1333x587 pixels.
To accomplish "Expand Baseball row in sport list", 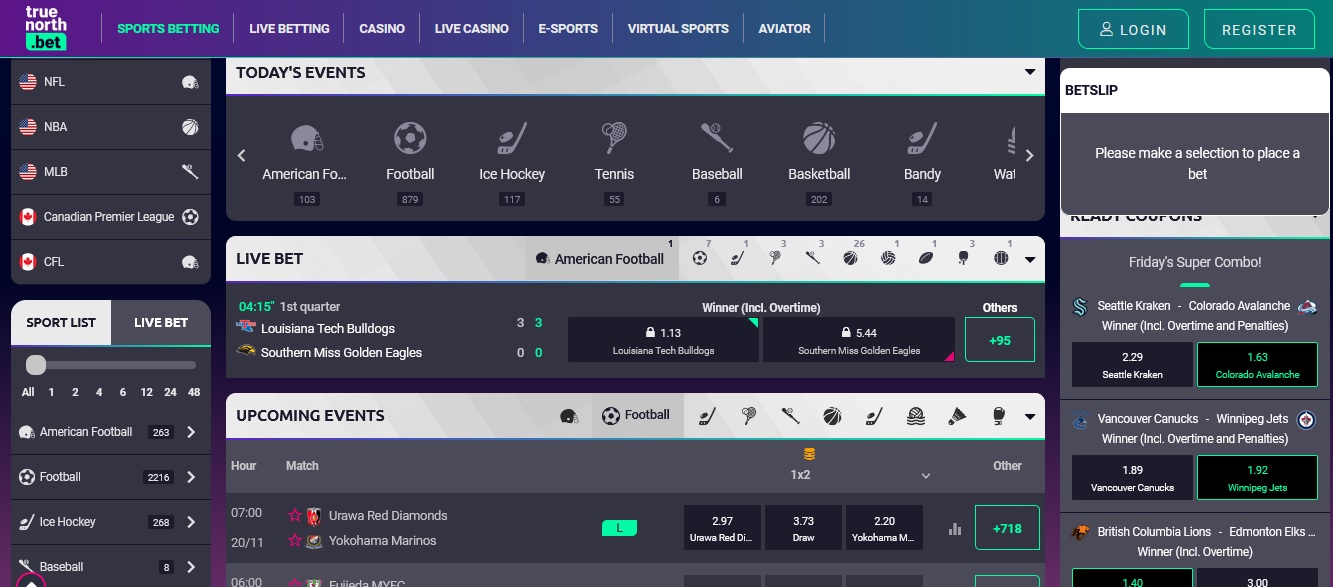I will pyautogui.click(x=191, y=567).
